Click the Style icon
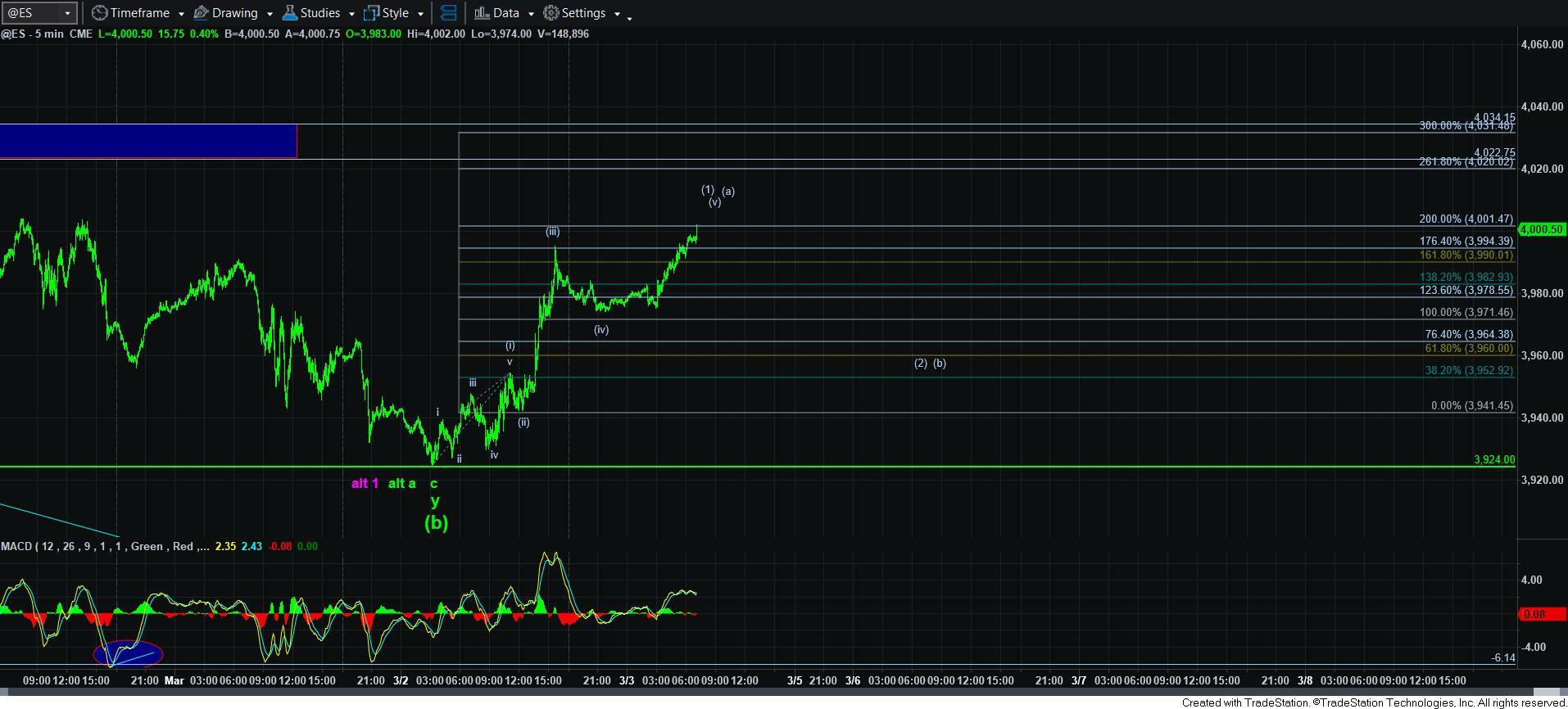Image resolution: width=1568 pixels, height=709 pixels. 371,13
